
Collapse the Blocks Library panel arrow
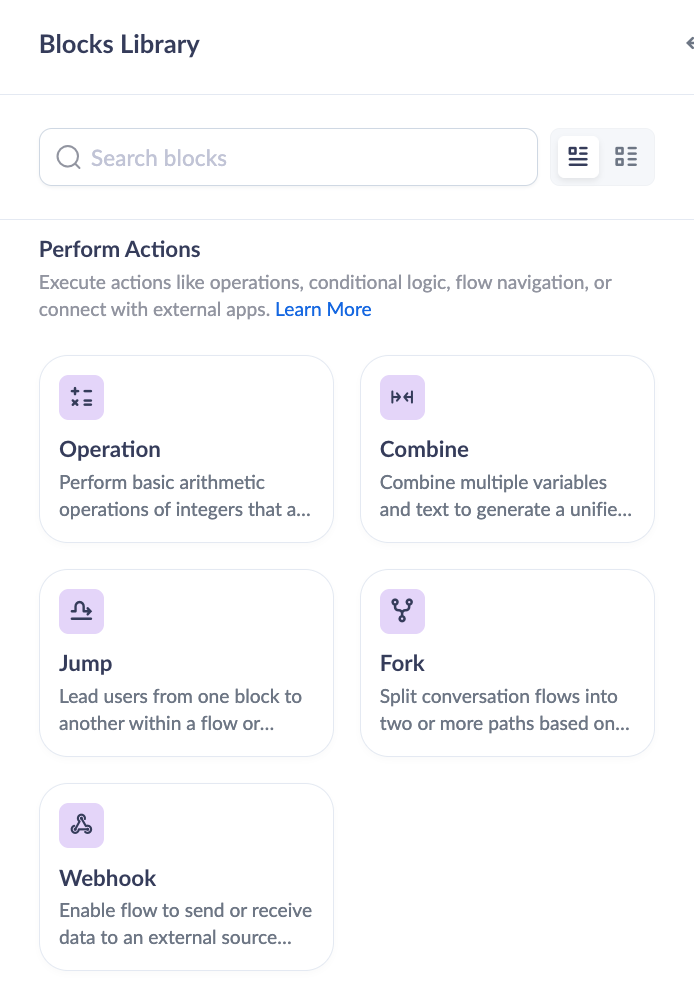(689, 44)
